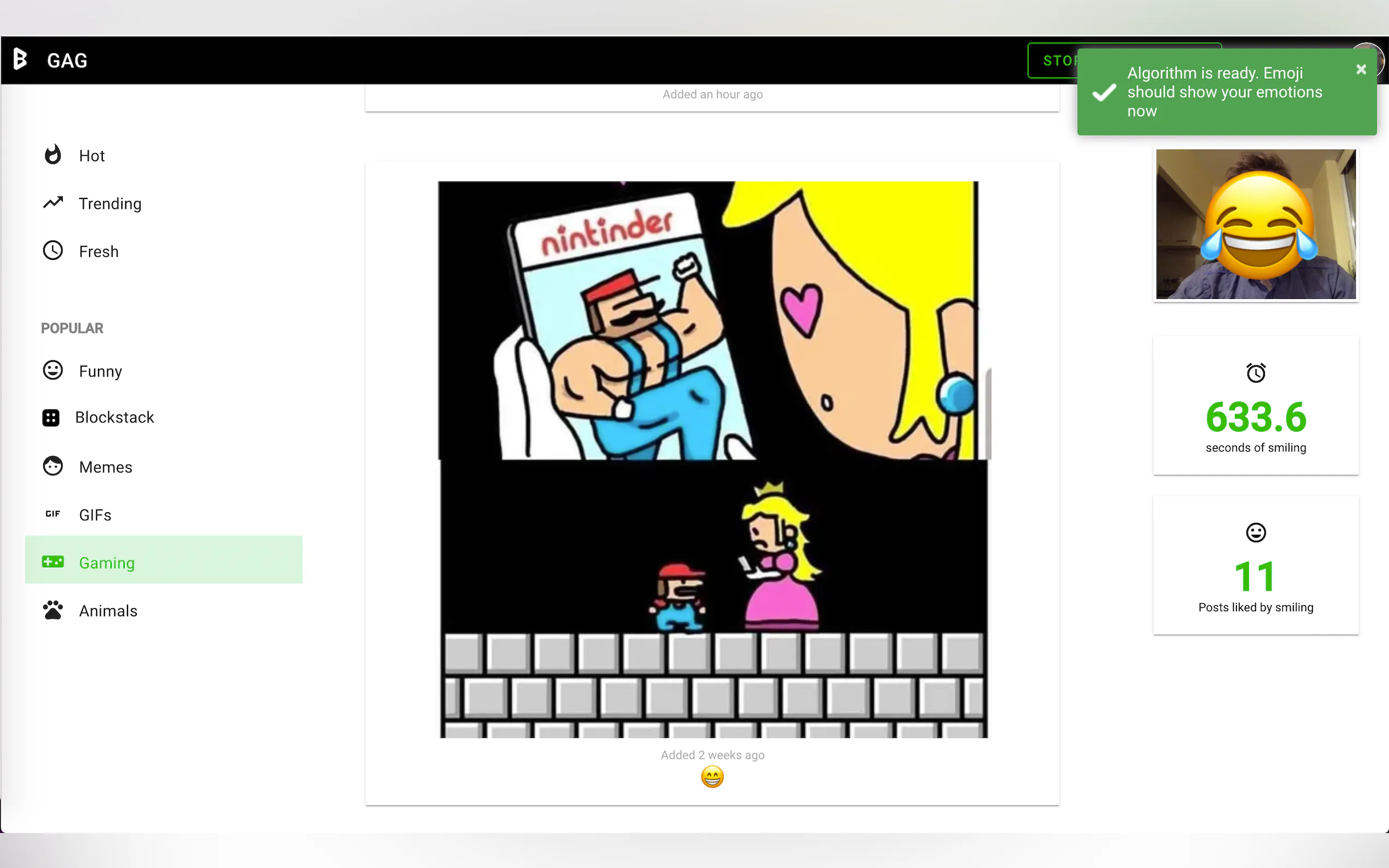
Task: Click the seconds of smiling card
Action: click(1255, 406)
